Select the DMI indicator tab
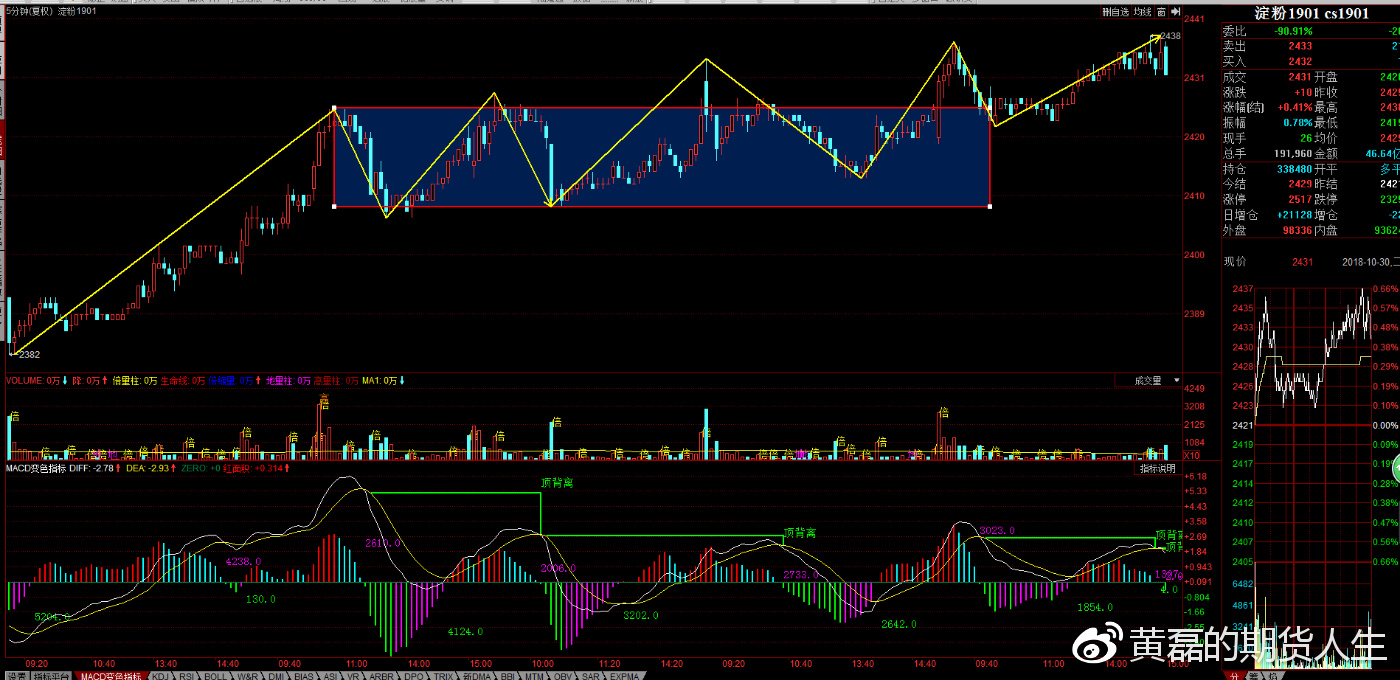This screenshot has width=1400, height=680. (x=276, y=676)
